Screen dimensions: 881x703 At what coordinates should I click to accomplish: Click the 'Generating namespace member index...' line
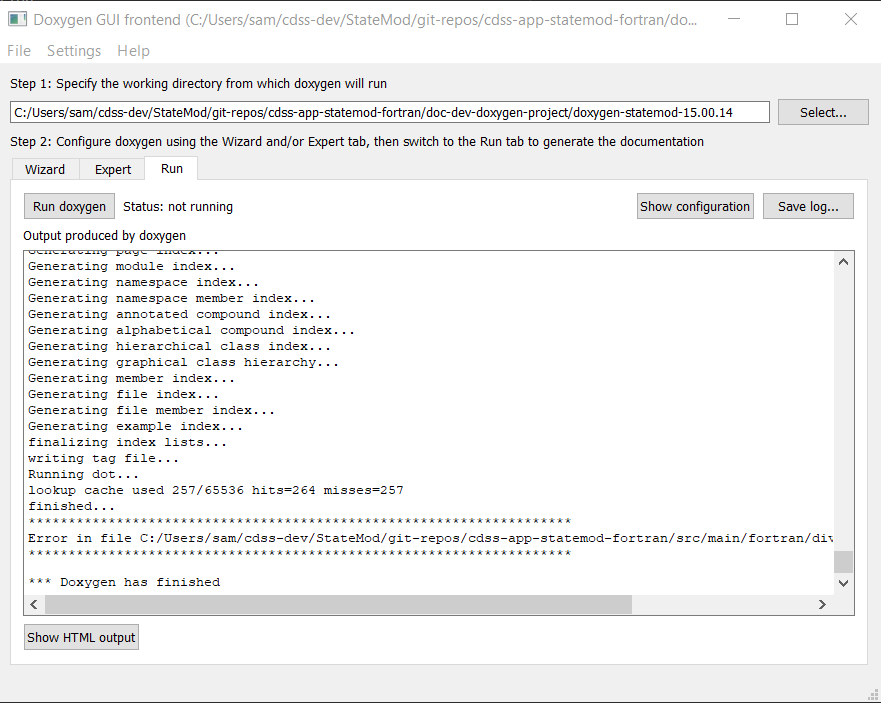(171, 298)
